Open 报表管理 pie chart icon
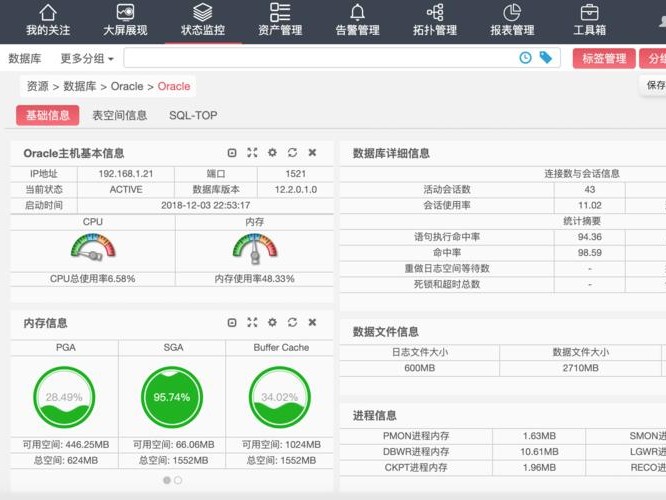Image resolution: width=666 pixels, height=500 pixels. 512,13
